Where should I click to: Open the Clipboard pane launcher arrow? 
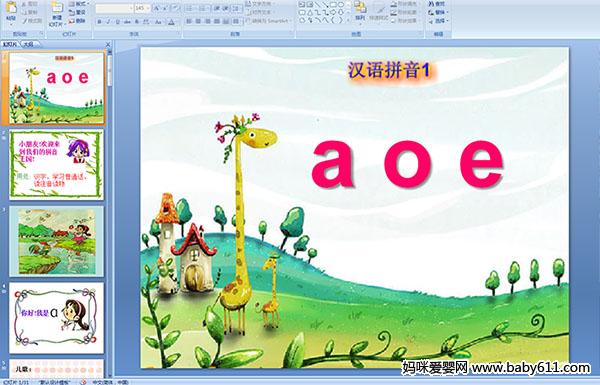tap(41, 34)
